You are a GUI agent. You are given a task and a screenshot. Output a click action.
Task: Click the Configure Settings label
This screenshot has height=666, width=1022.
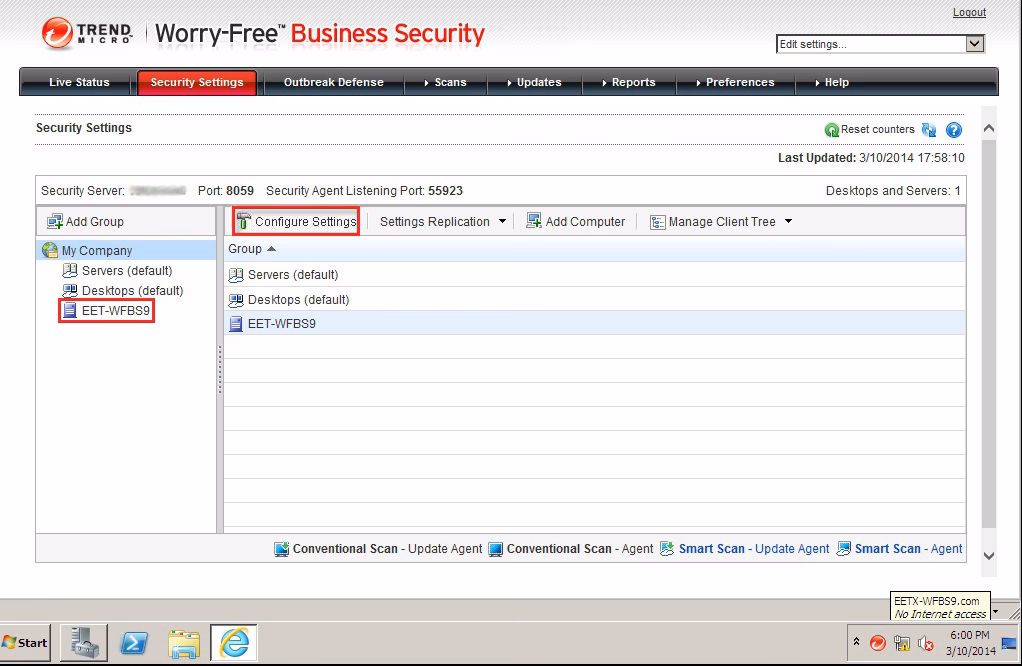(306, 222)
